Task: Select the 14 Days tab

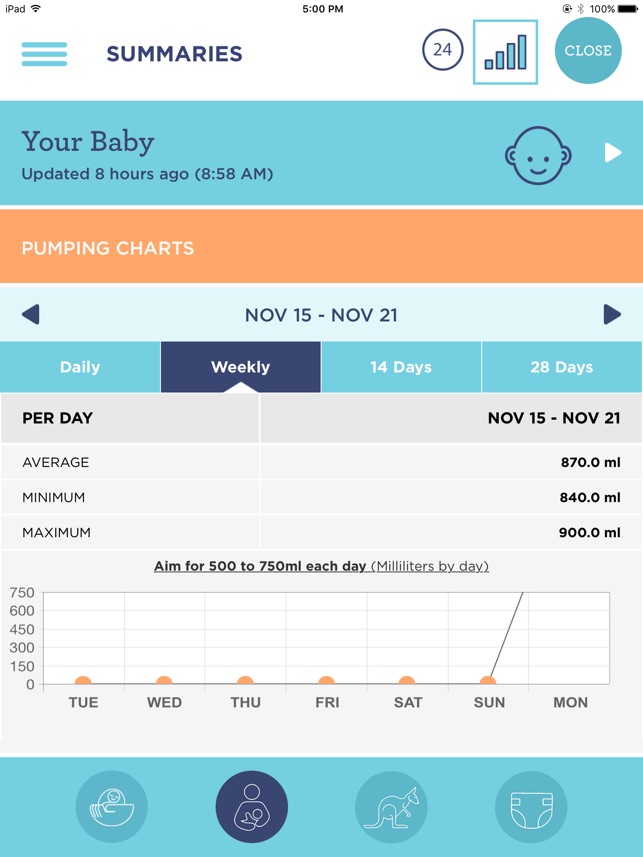Action: tap(400, 367)
